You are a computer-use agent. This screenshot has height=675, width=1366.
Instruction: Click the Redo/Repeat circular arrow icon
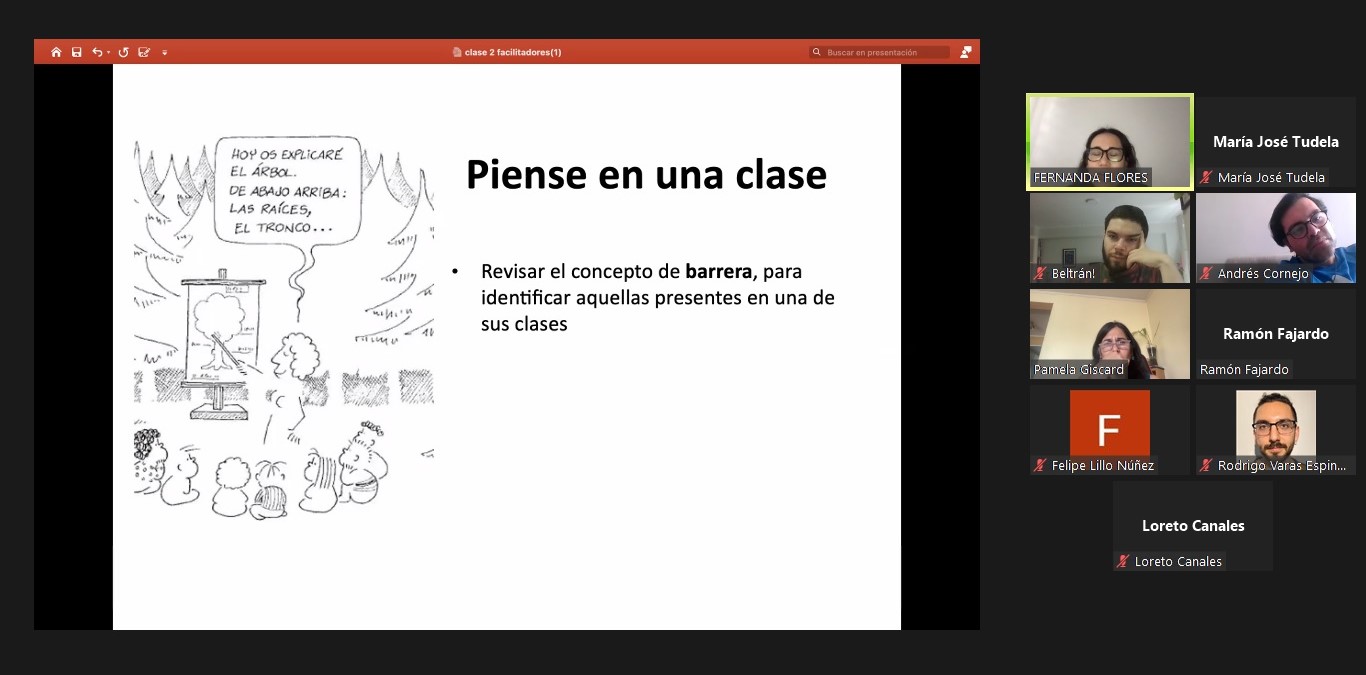[124, 52]
